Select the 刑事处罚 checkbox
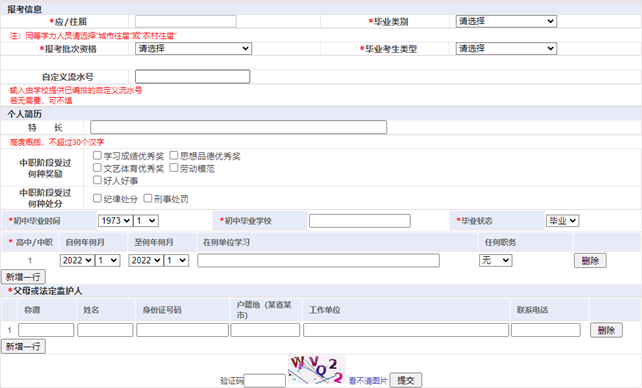The image size is (642, 388). point(147,199)
